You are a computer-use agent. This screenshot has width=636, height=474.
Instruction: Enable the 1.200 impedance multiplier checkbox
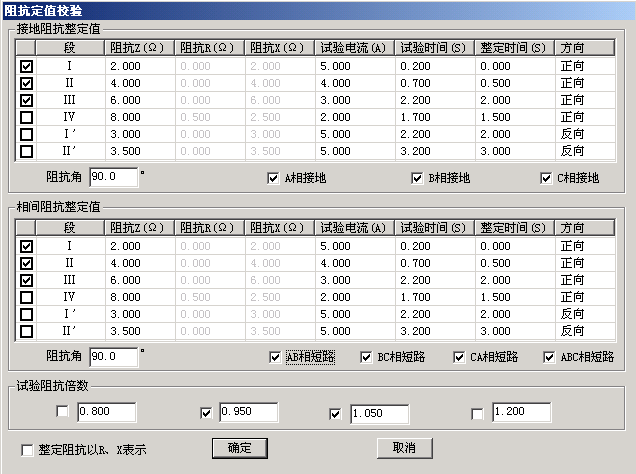tap(477, 414)
